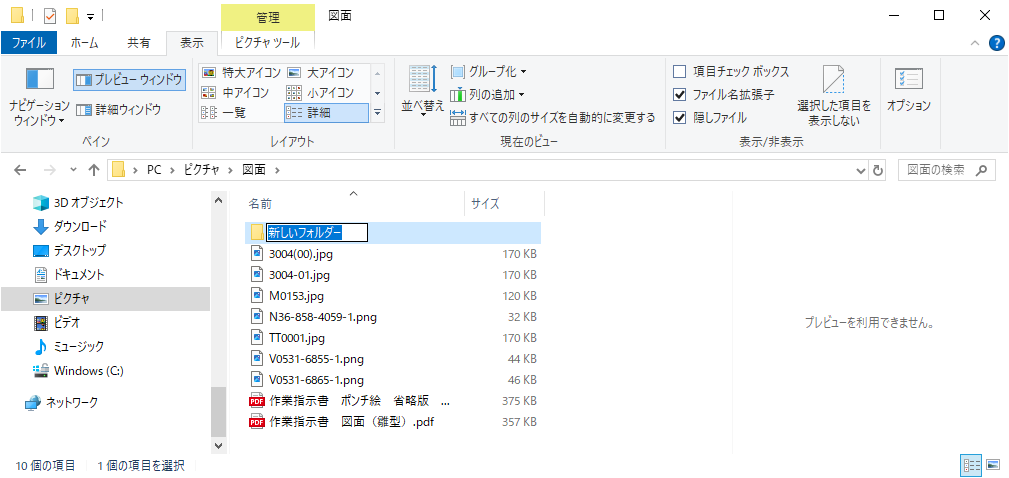
Task: Click the 並べ替え sort icon
Action: point(422,82)
